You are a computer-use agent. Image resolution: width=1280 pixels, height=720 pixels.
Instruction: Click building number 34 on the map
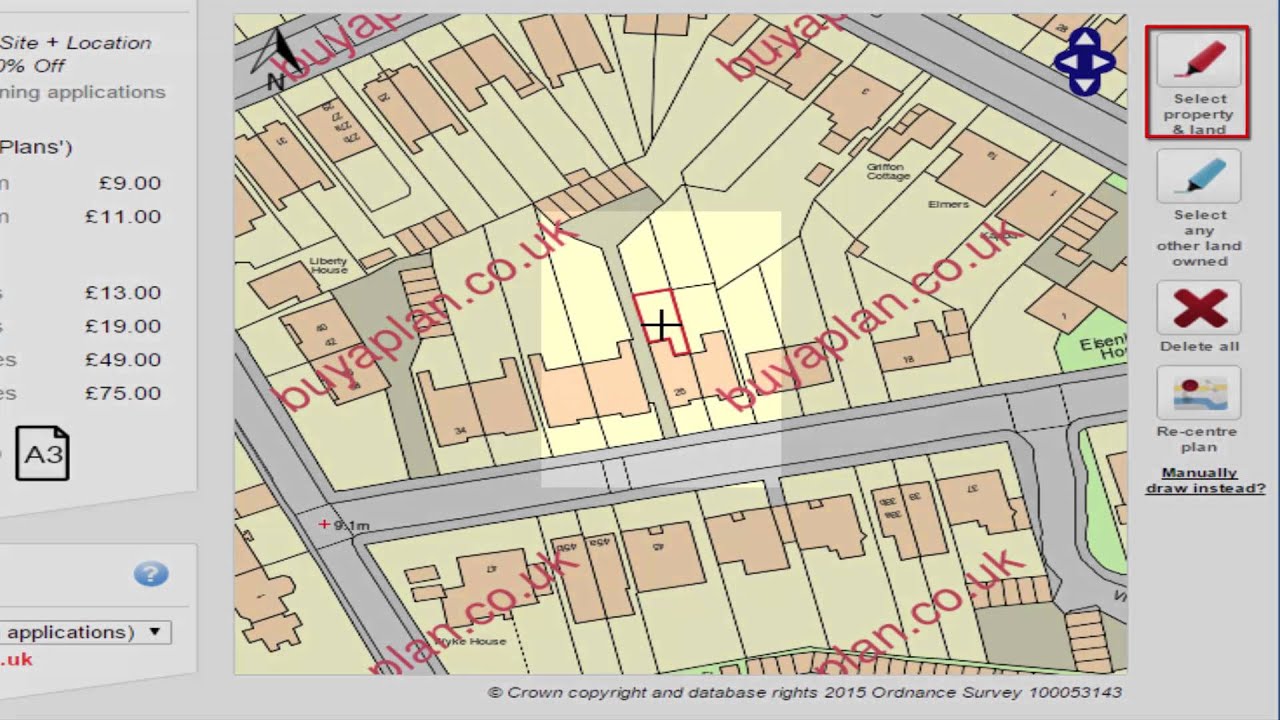(460, 431)
